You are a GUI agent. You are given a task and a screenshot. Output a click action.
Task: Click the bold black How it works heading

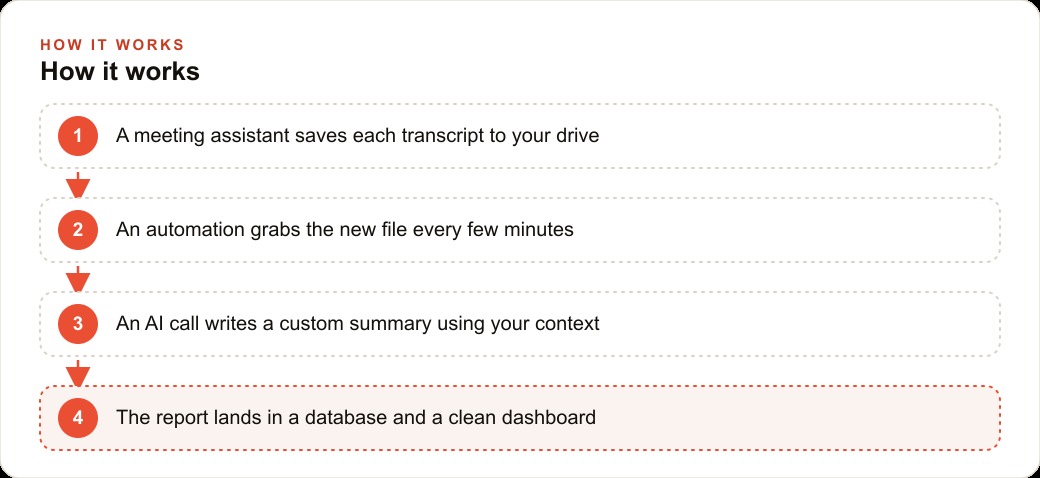click(x=120, y=72)
